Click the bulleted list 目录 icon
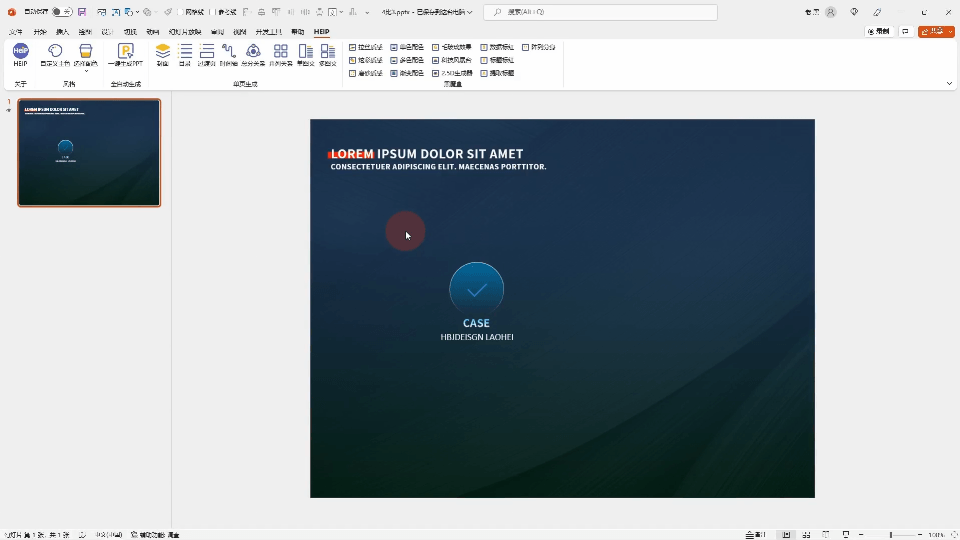 [185, 51]
